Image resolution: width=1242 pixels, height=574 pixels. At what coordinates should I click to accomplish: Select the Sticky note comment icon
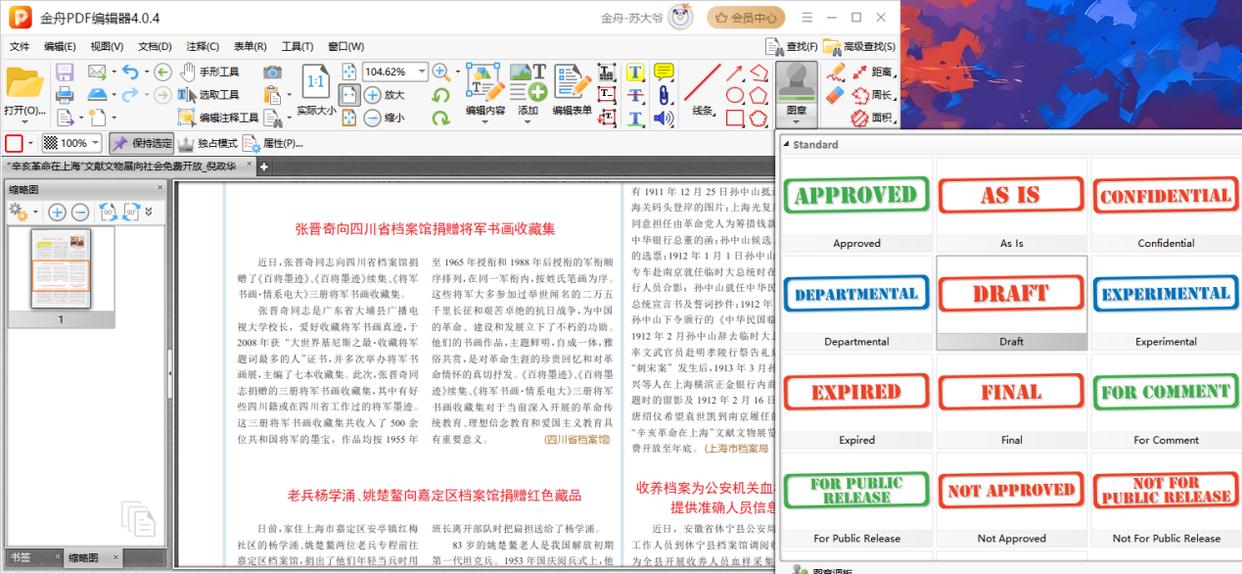pos(663,72)
